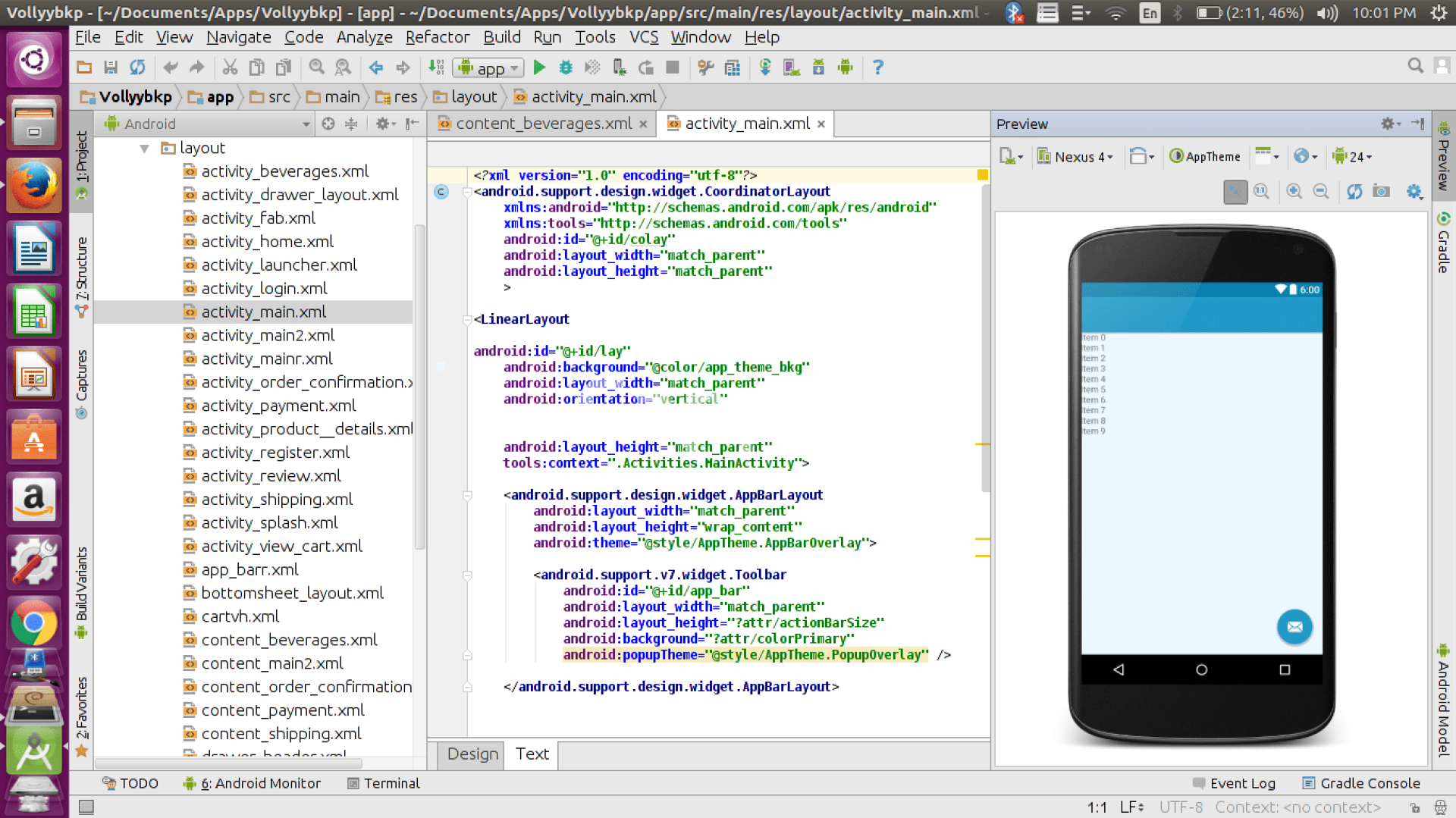Open the Nexus 4 device dropdown

(x=1075, y=157)
